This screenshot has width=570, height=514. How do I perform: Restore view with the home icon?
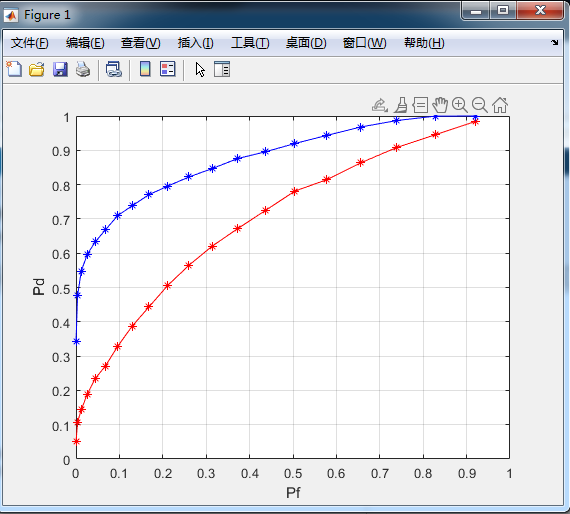point(500,105)
